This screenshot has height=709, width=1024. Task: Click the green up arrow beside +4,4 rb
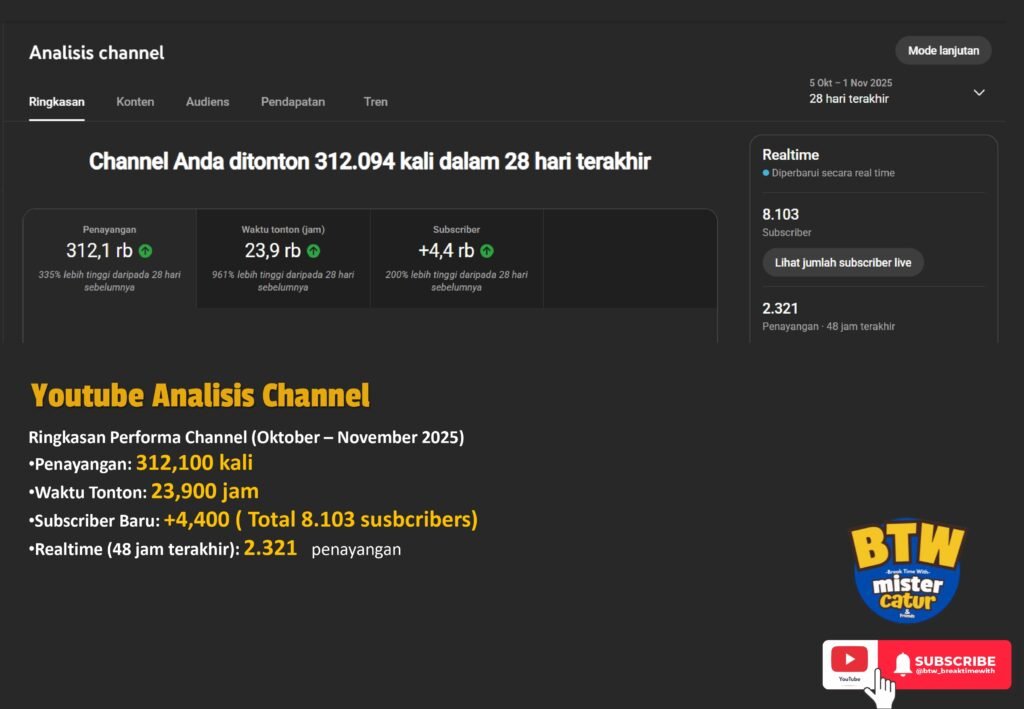[487, 251]
